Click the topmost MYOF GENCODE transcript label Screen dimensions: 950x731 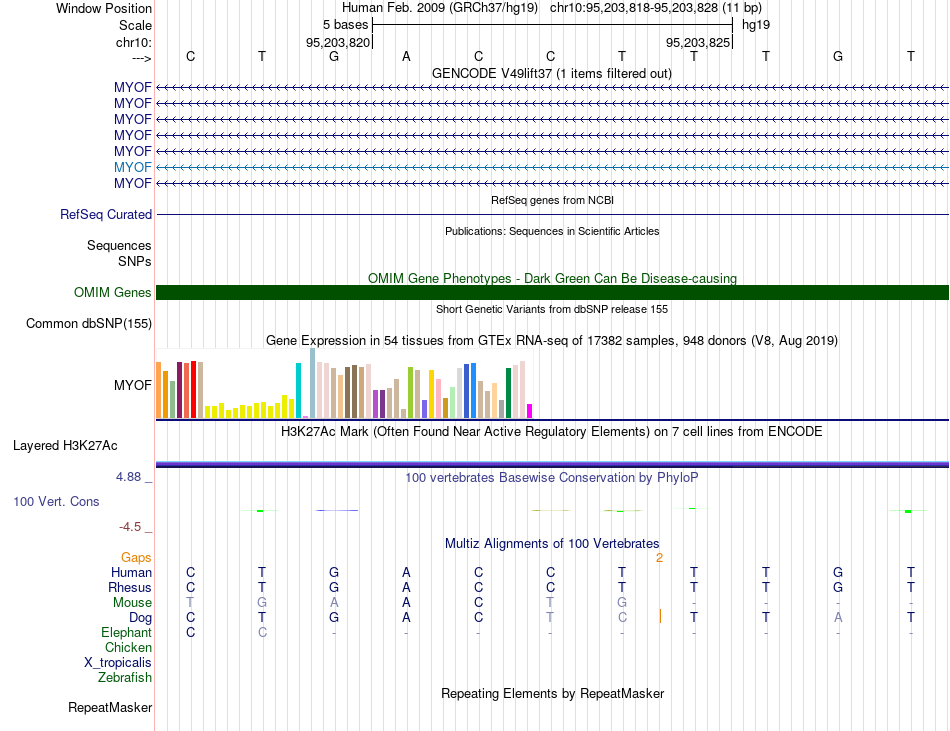133,87
